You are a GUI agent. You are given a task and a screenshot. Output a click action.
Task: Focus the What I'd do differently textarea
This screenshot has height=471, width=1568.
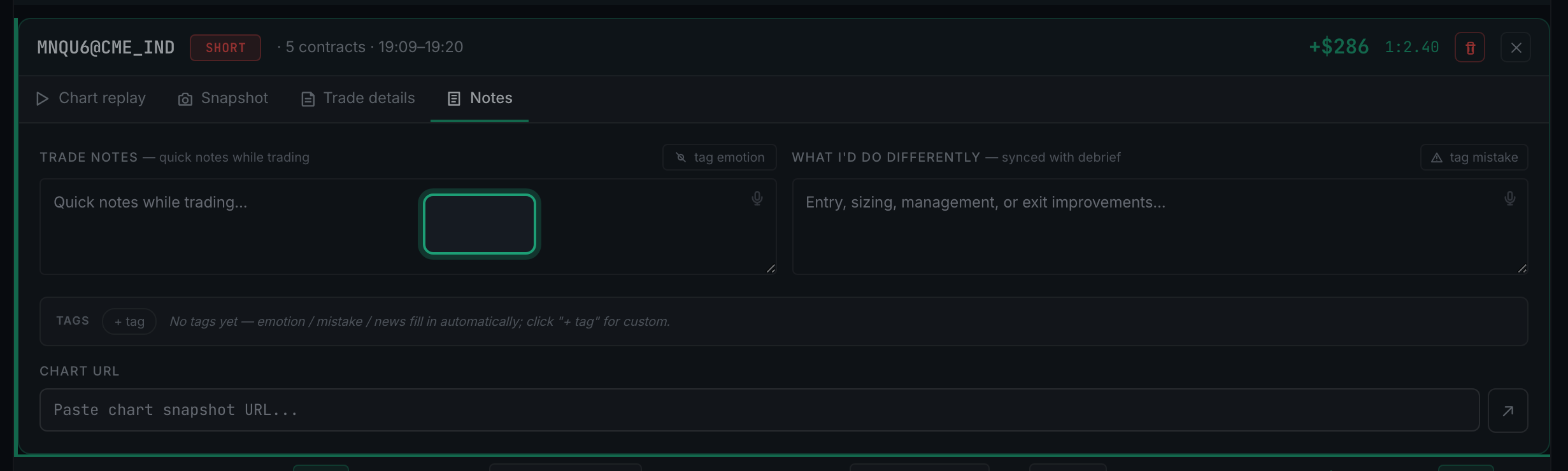(1160, 227)
